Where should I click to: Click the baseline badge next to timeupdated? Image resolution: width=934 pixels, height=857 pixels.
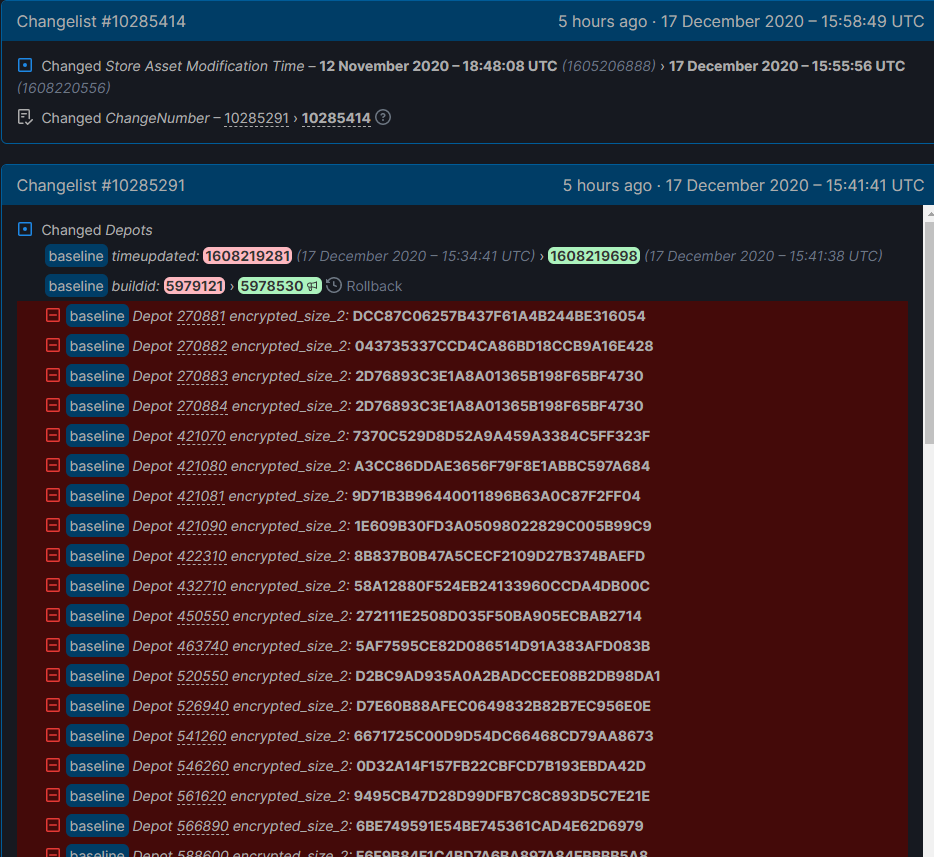coord(76,256)
